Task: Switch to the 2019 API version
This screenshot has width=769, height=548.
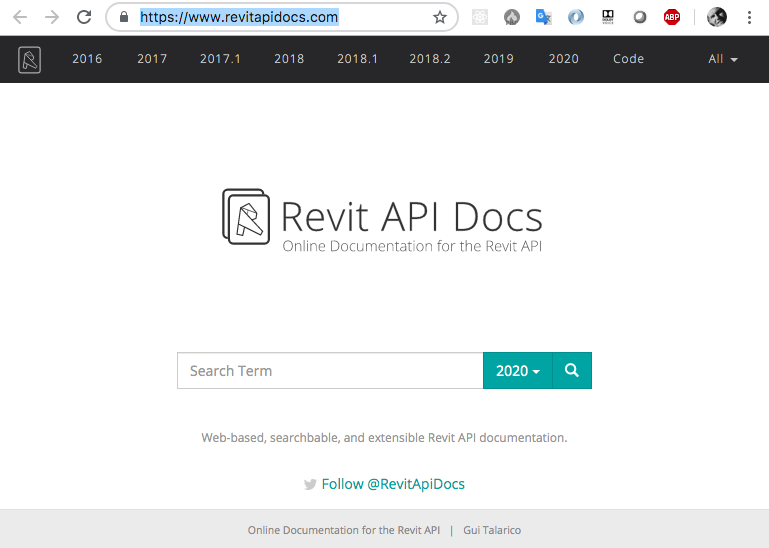Action: pos(498,59)
